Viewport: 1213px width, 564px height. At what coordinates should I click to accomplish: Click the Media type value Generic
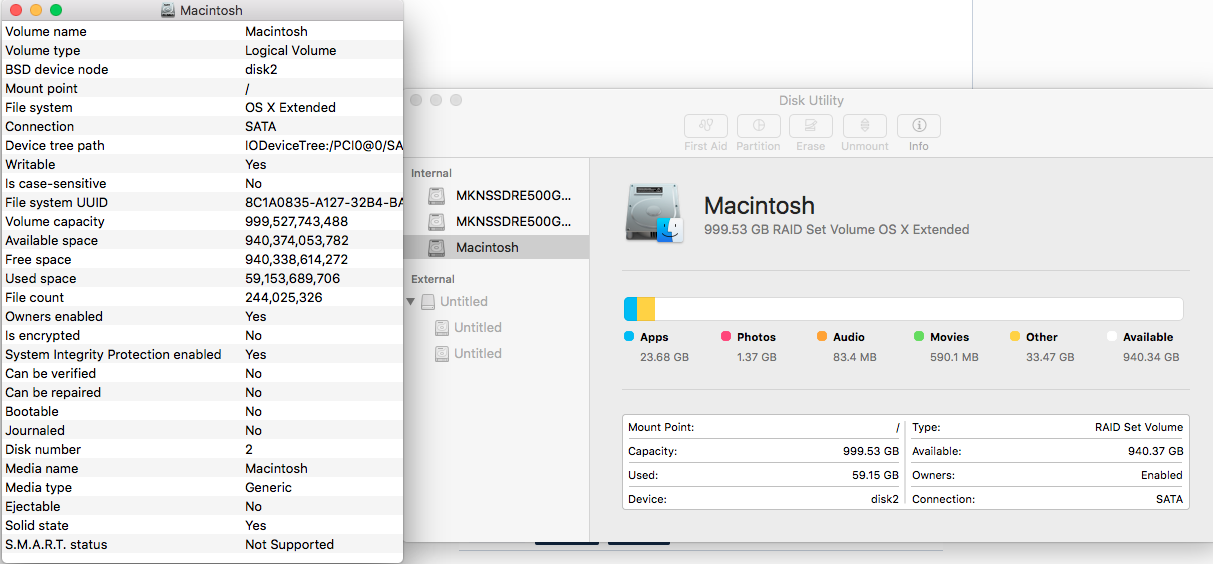pyautogui.click(x=268, y=487)
